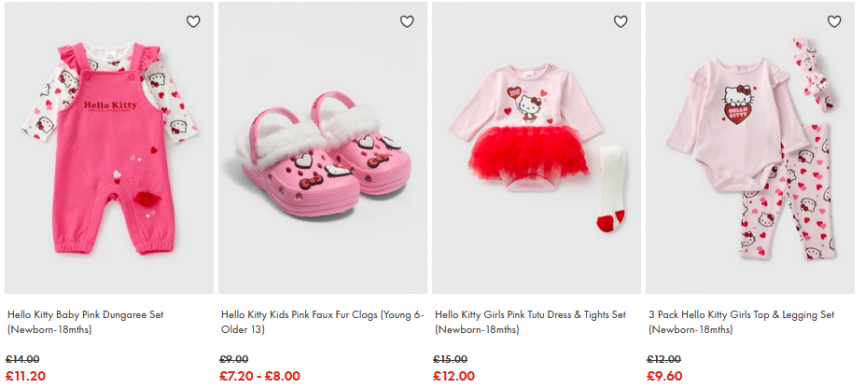Add Faux Fur Clogs to wishlist heart
This screenshot has height=388, width=865.
pos(407,22)
